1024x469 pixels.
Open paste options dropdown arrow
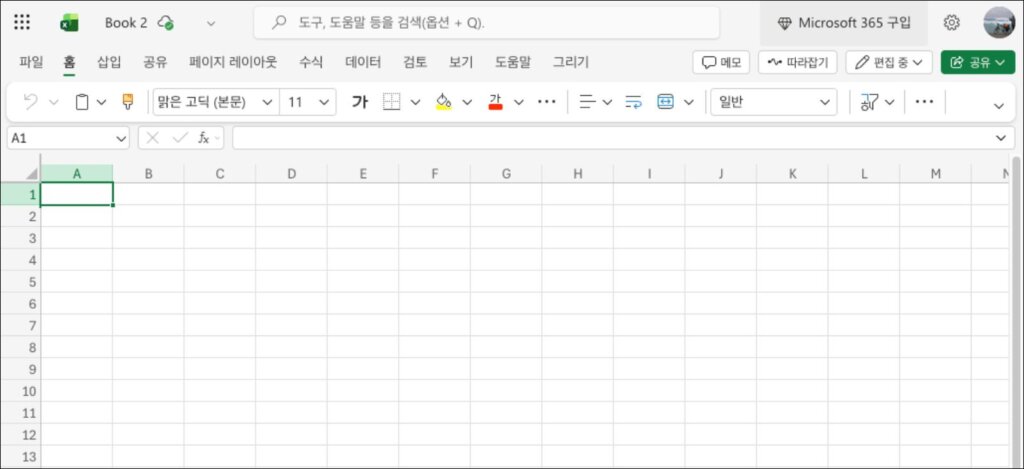click(x=101, y=103)
